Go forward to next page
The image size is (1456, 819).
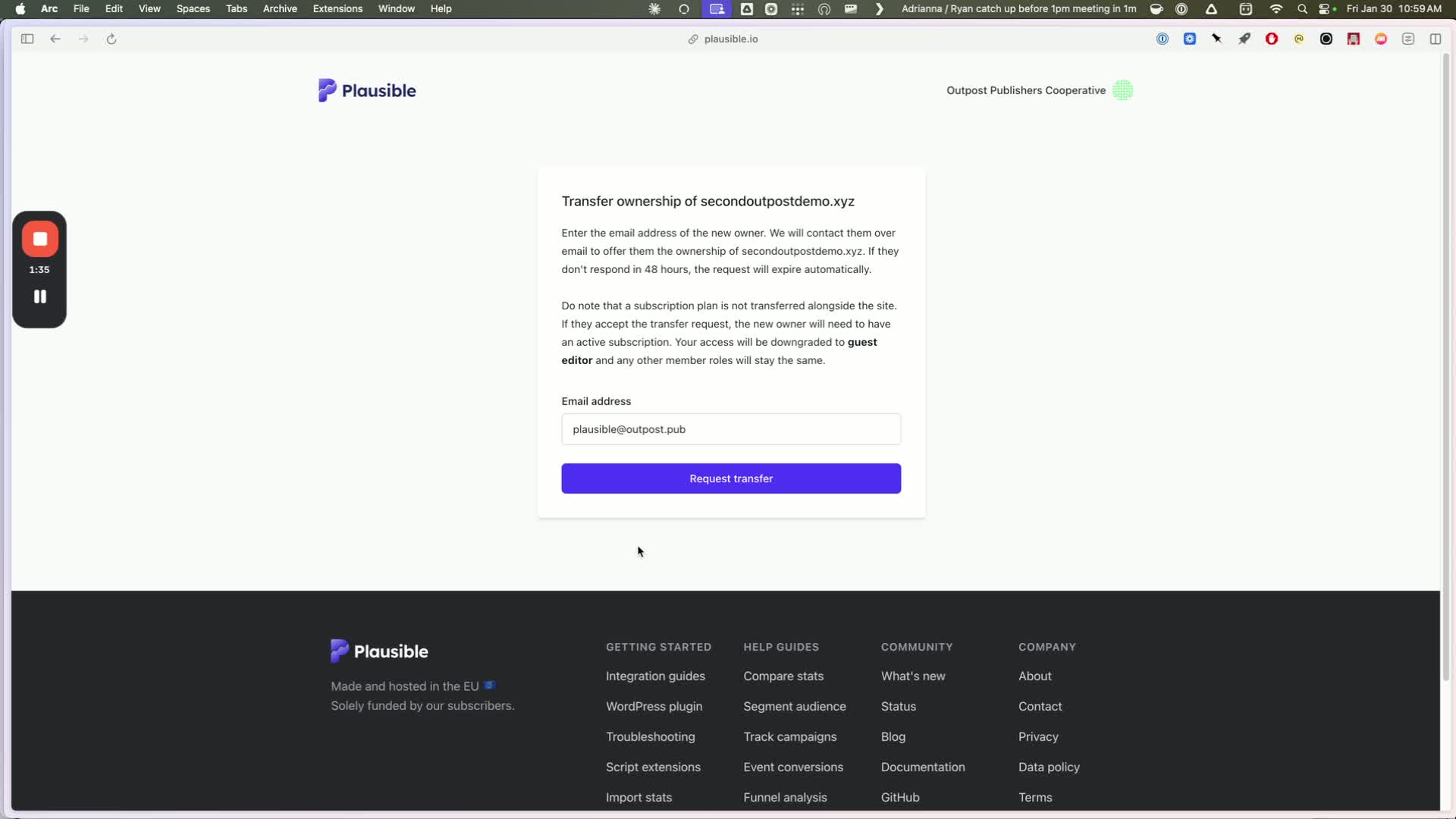pyautogui.click(x=83, y=39)
